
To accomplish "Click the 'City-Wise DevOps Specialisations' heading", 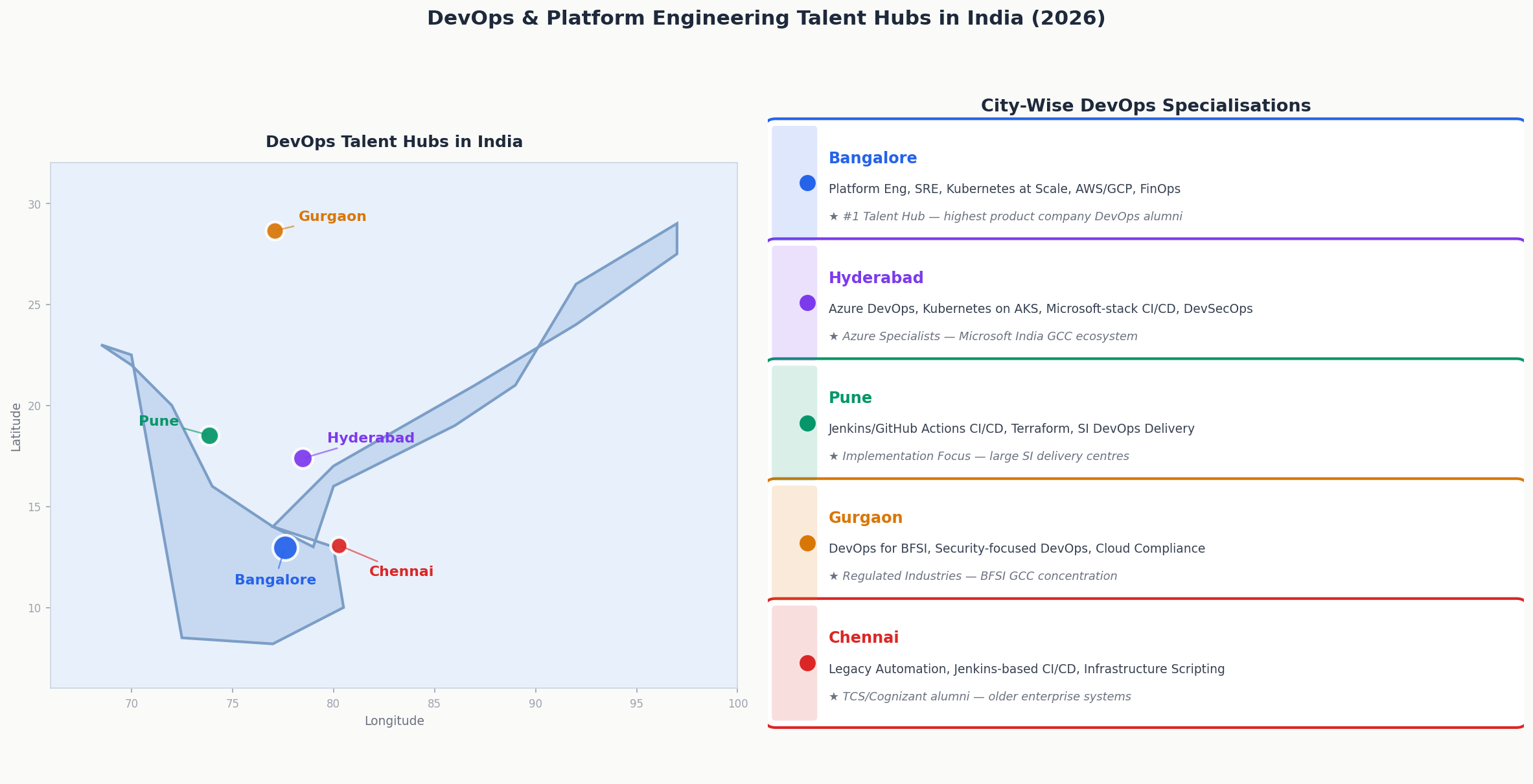I will coord(1146,106).
